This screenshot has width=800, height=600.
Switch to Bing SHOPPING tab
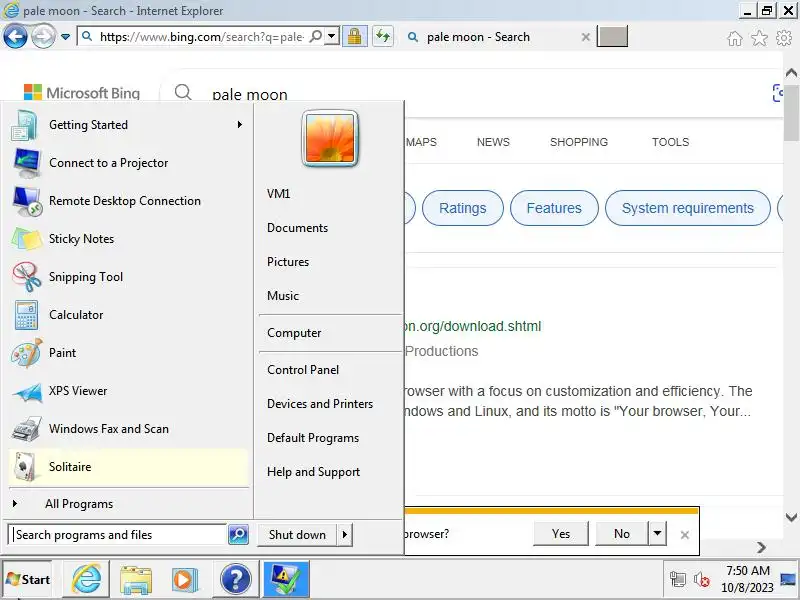pyautogui.click(x=579, y=142)
